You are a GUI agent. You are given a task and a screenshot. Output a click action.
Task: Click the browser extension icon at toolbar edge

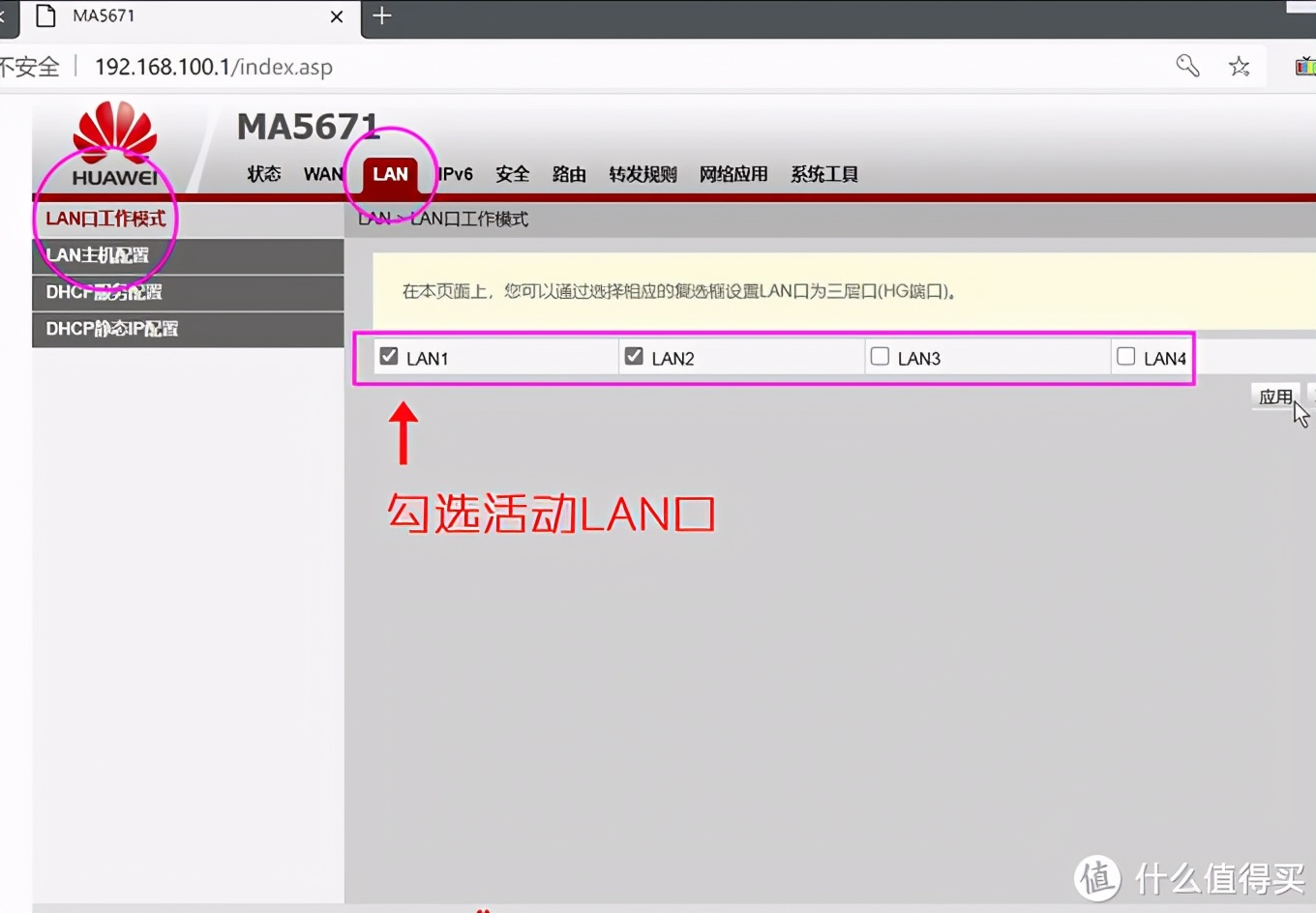pyautogui.click(x=1305, y=66)
